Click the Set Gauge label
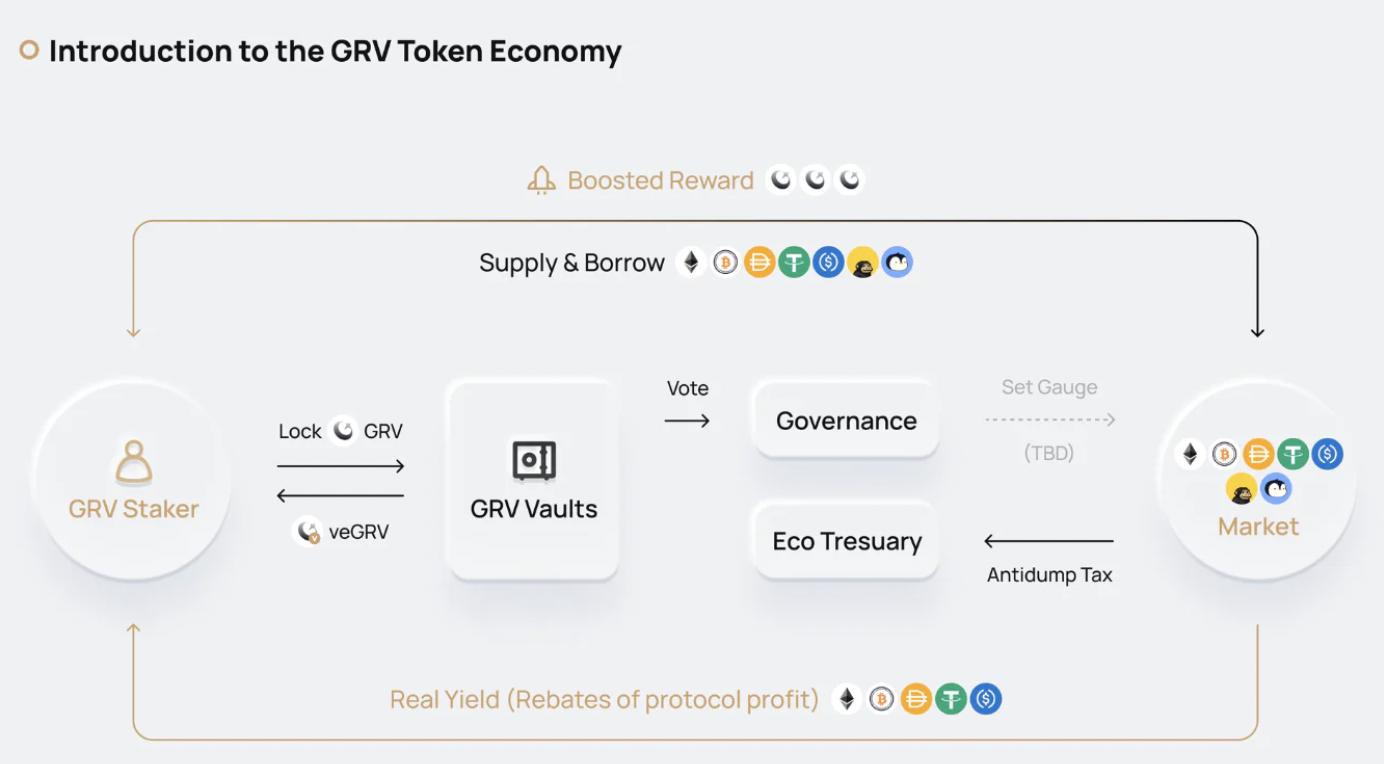 pos(1049,387)
